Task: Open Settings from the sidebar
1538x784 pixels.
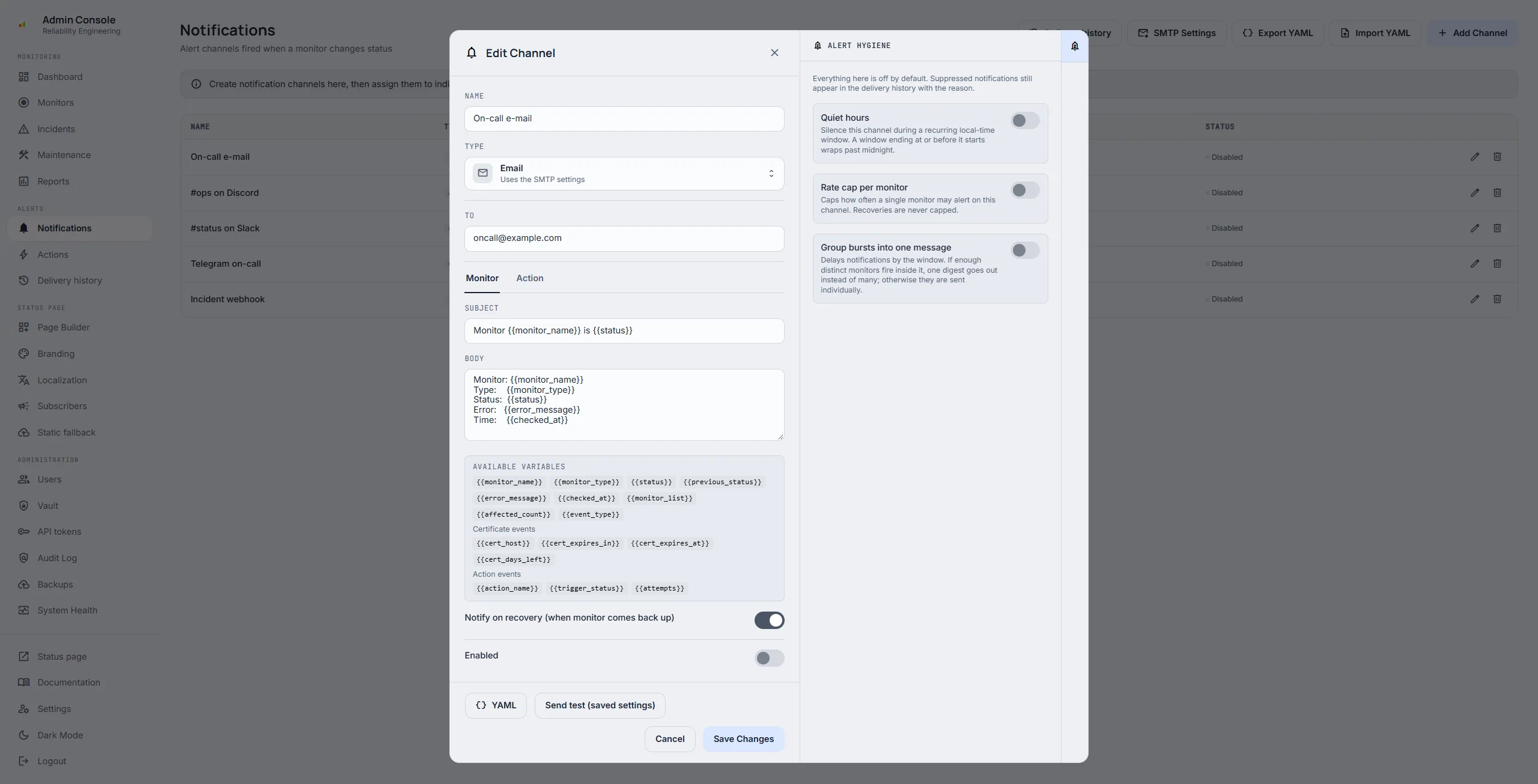Action: click(x=79, y=709)
